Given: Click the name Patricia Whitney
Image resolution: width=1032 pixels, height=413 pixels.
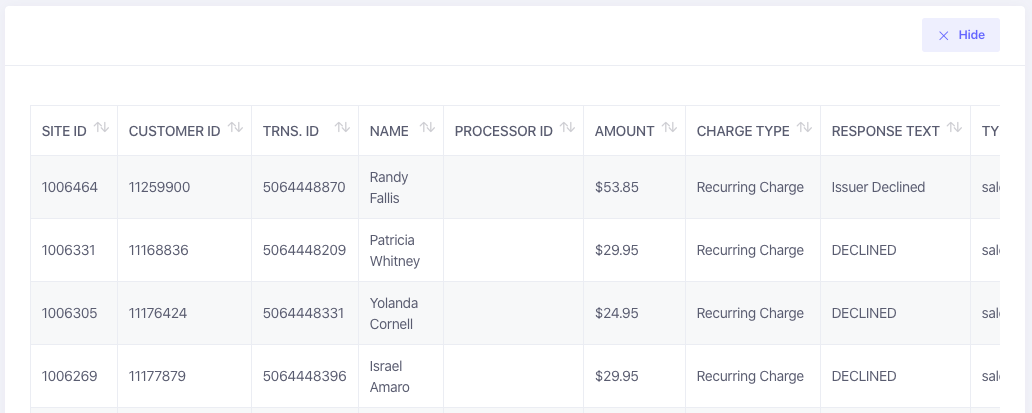Looking at the screenshot, I should click(395, 251).
